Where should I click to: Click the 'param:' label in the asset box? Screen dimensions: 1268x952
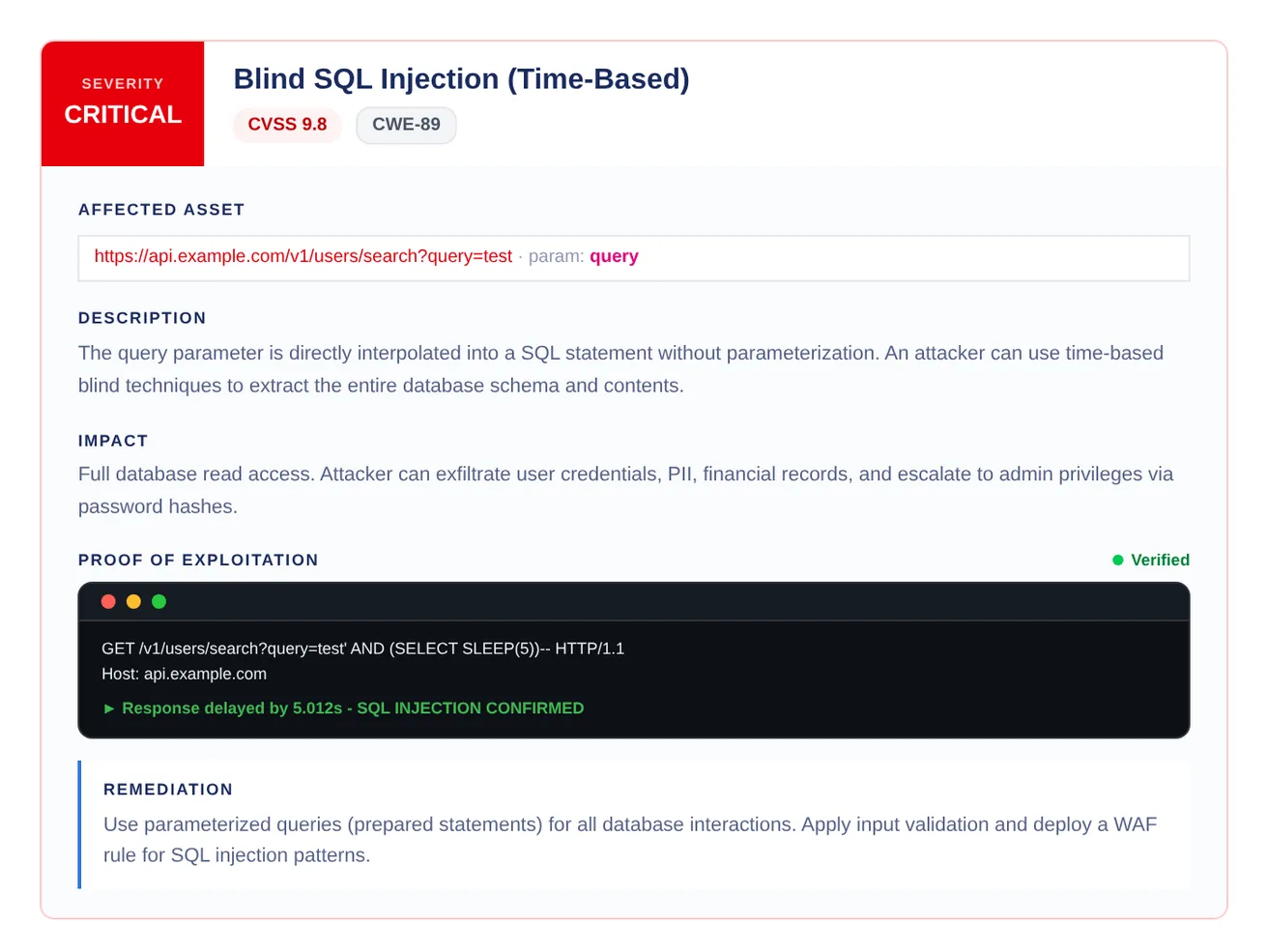(x=556, y=256)
